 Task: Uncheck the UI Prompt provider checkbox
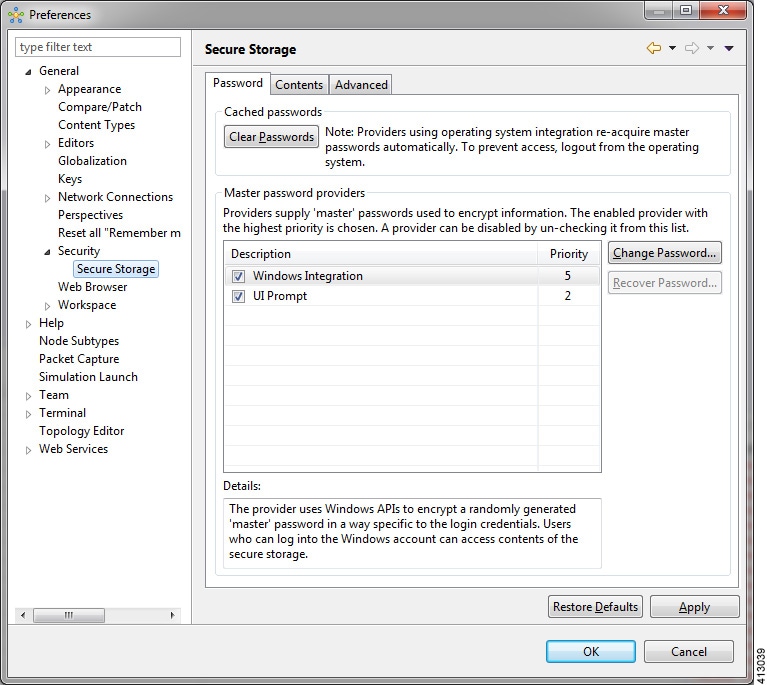238,297
